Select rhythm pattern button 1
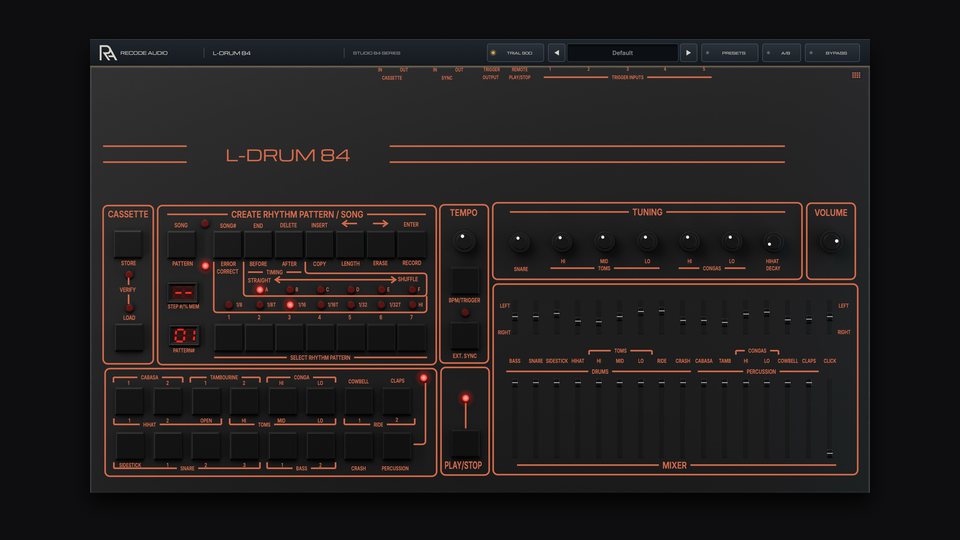Screen dimensions: 960x540 229,338
